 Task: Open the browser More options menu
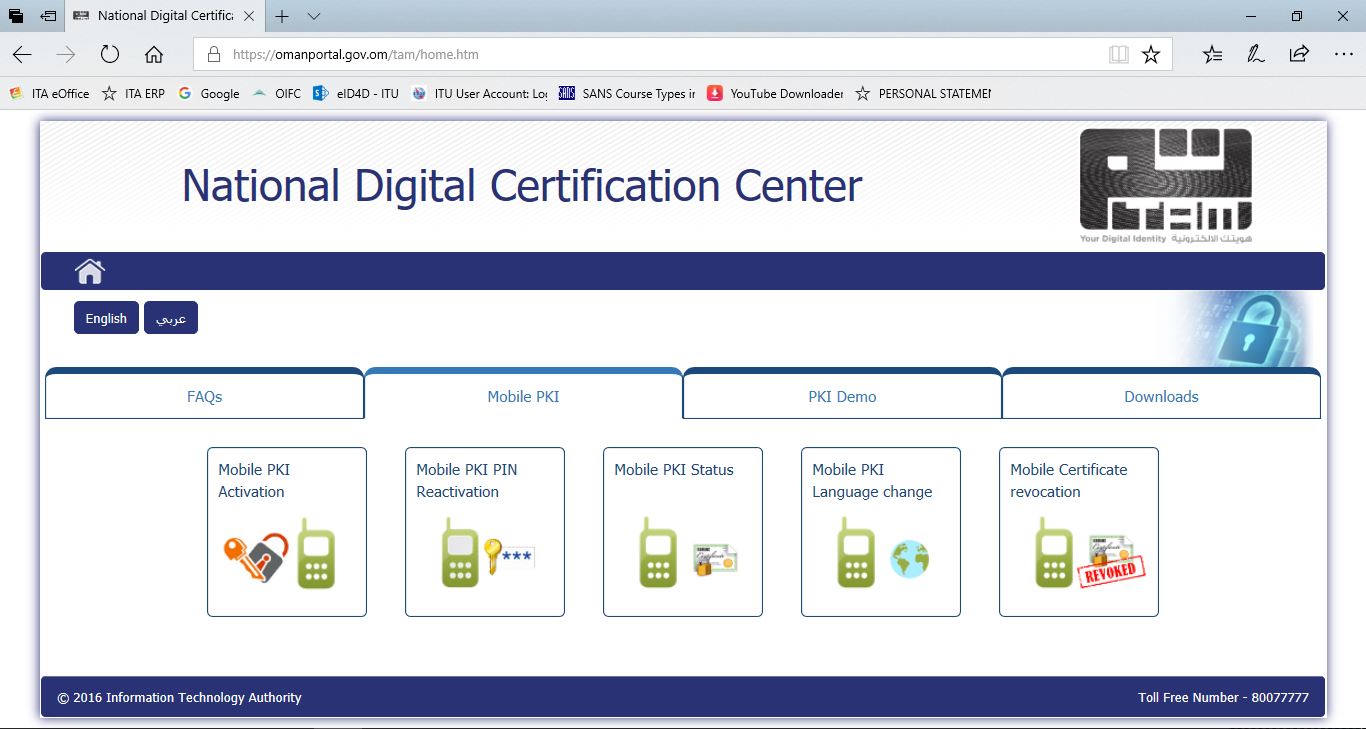(1343, 54)
